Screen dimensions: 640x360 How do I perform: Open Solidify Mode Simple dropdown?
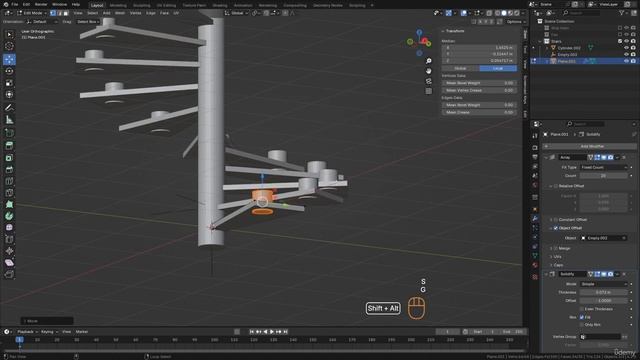(x=603, y=284)
